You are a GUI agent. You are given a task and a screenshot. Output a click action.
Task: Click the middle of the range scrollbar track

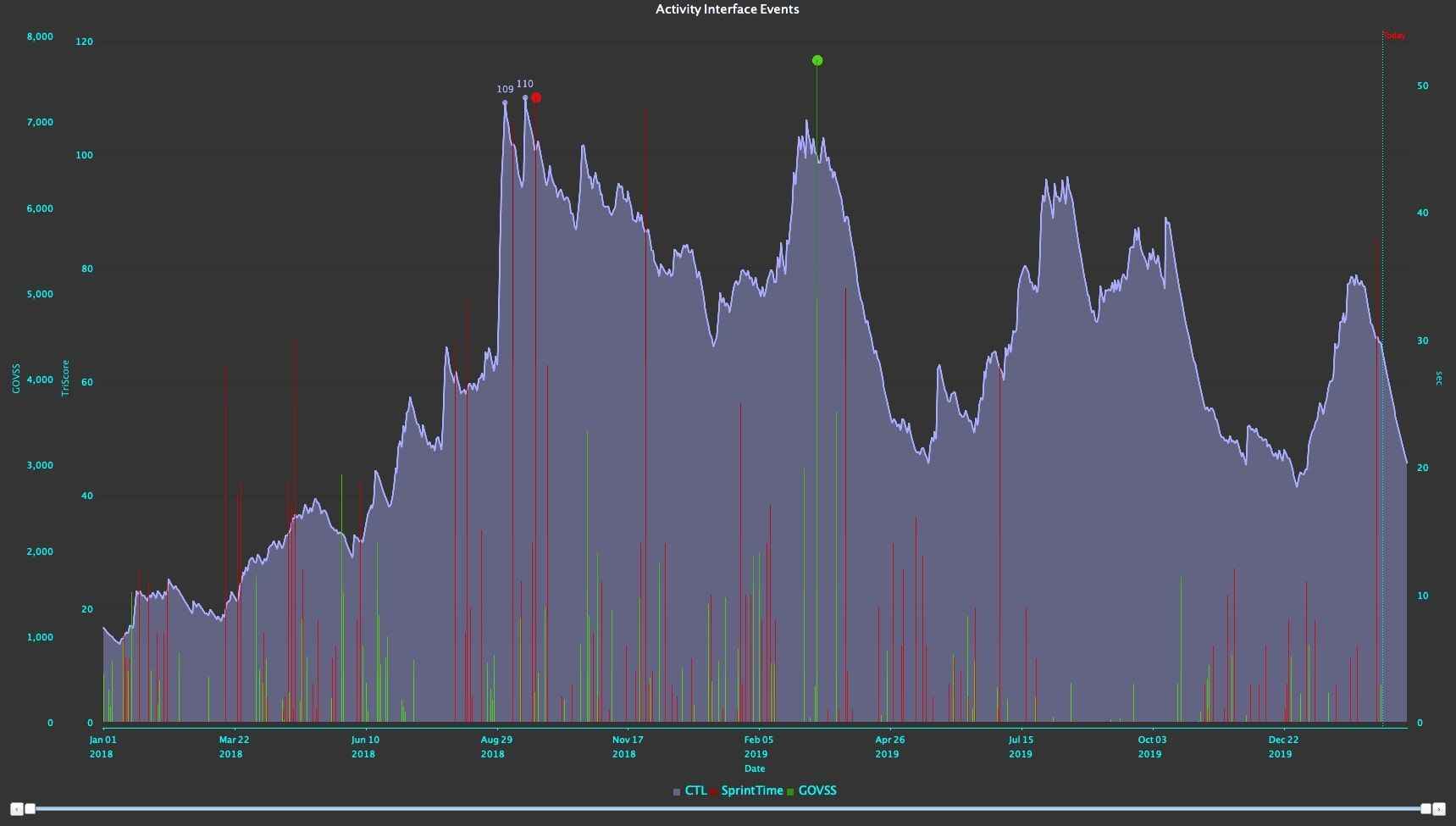pyautogui.click(x=728, y=809)
